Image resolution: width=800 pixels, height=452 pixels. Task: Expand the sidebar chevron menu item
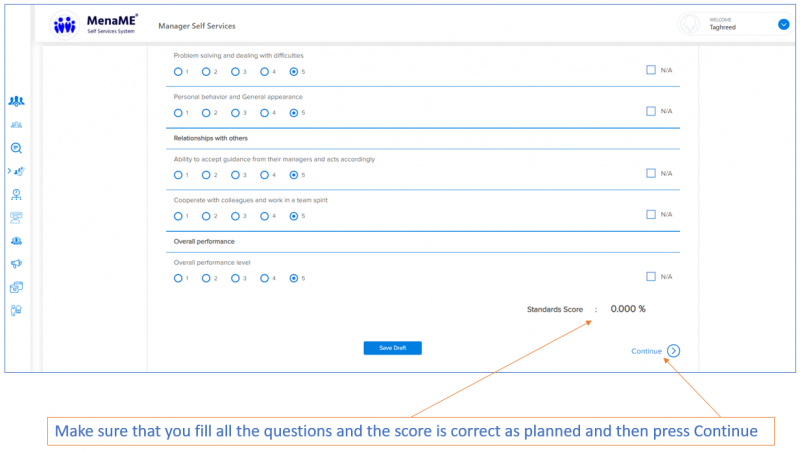click(x=9, y=171)
